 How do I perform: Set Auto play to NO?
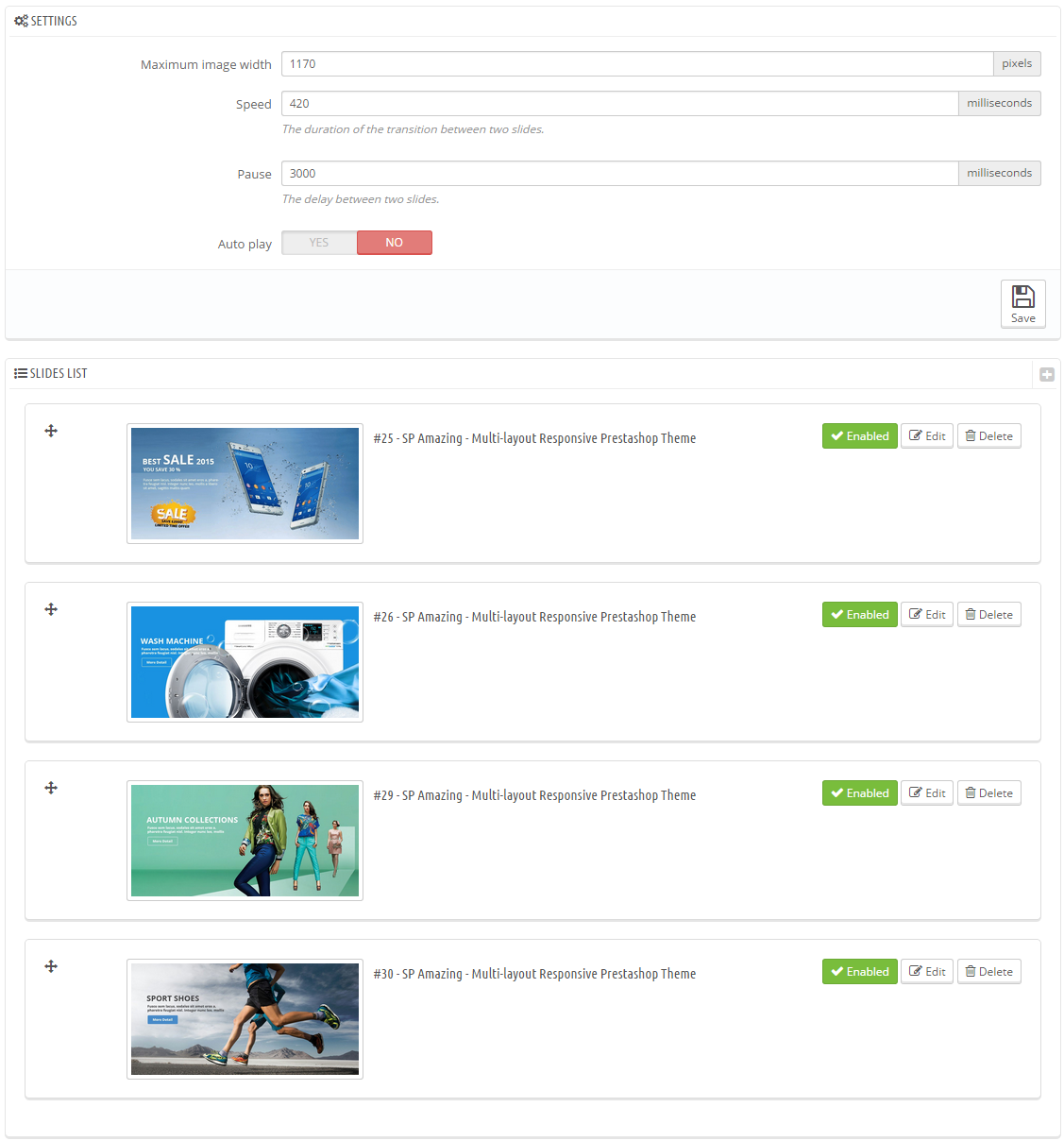click(x=395, y=243)
